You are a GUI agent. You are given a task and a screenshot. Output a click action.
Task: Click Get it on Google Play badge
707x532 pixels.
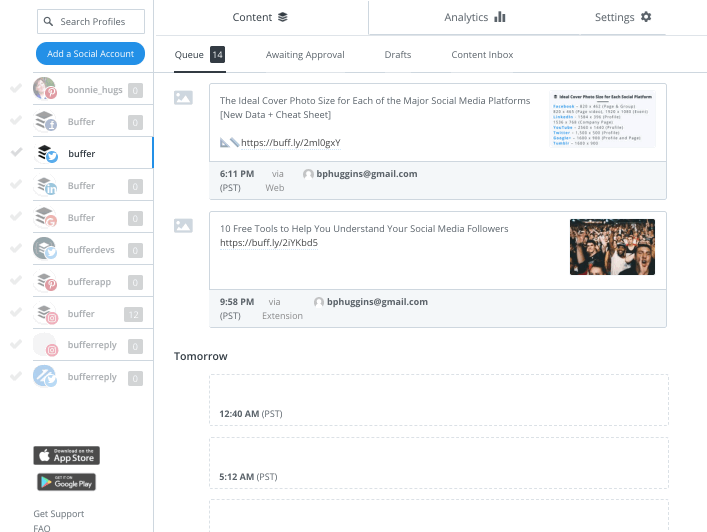pos(66,482)
